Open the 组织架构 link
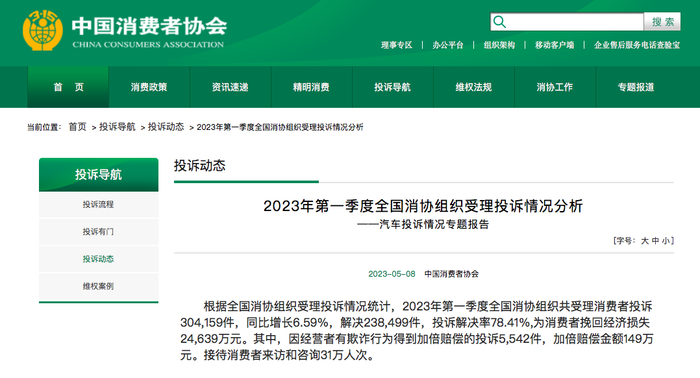Viewport: 700px width, 378px height. (x=499, y=45)
